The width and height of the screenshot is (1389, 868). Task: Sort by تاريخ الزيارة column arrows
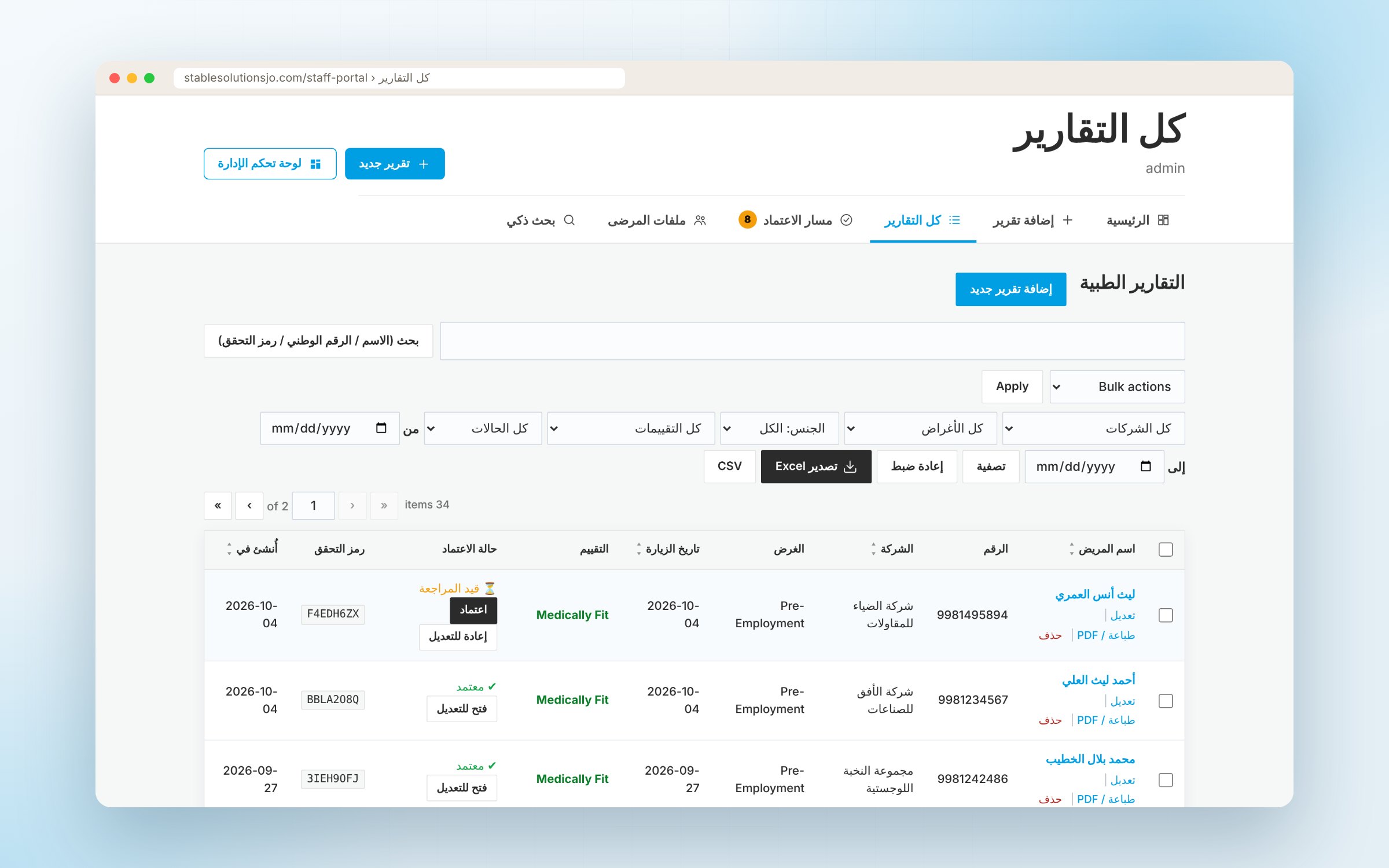pyautogui.click(x=639, y=549)
